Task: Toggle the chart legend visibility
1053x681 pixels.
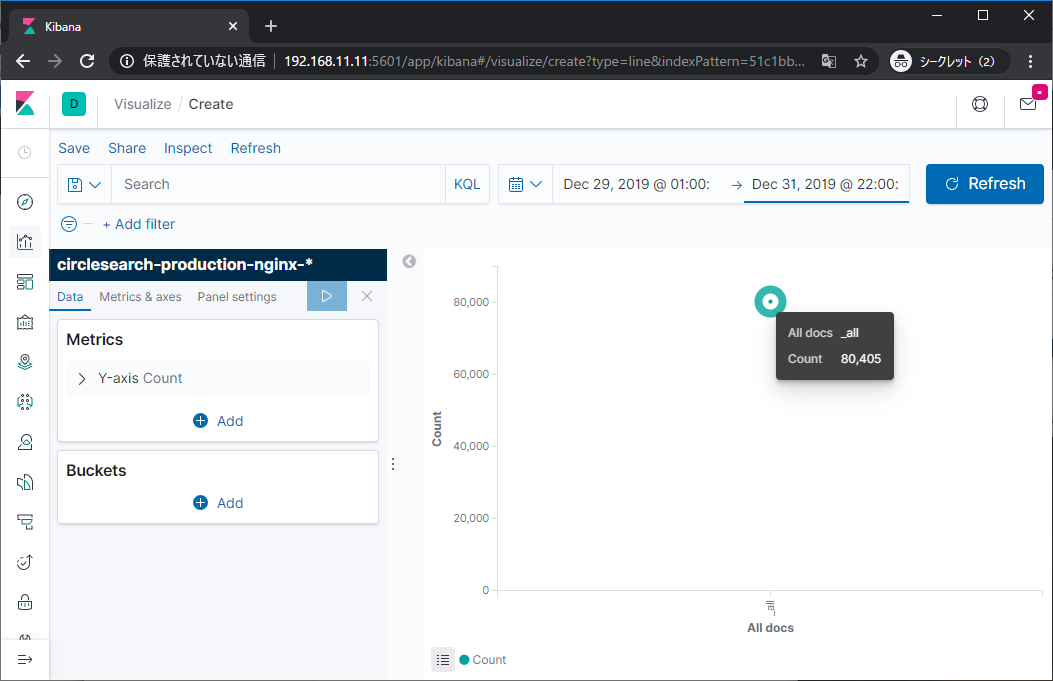Action: click(x=443, y=660)
